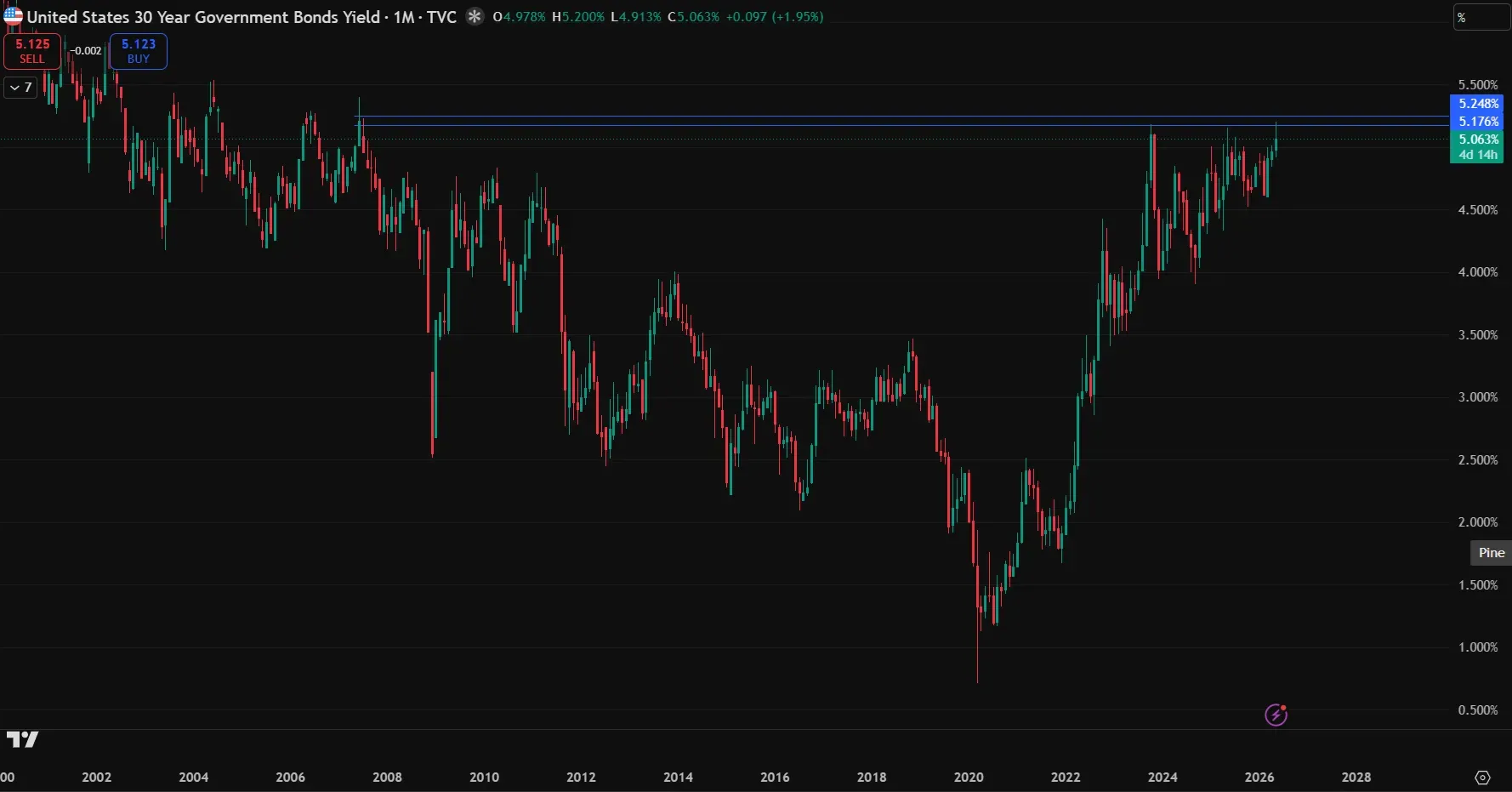Click the 3.000% price axis label
Viewport: 1512px width, 792px height.
pos(1478,397)
